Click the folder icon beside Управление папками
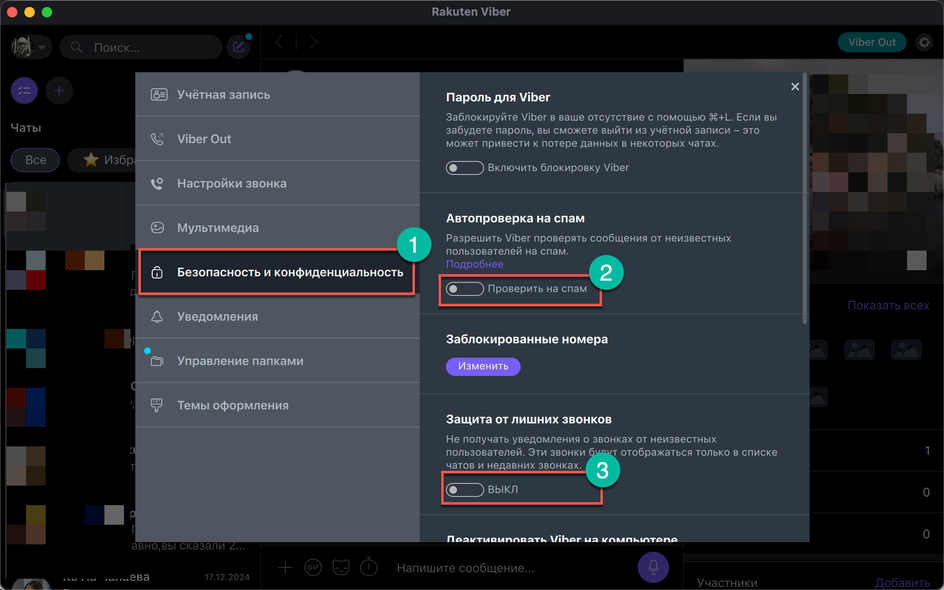The height and width of the screenshot is (590, 944). (x=157, y=361)
